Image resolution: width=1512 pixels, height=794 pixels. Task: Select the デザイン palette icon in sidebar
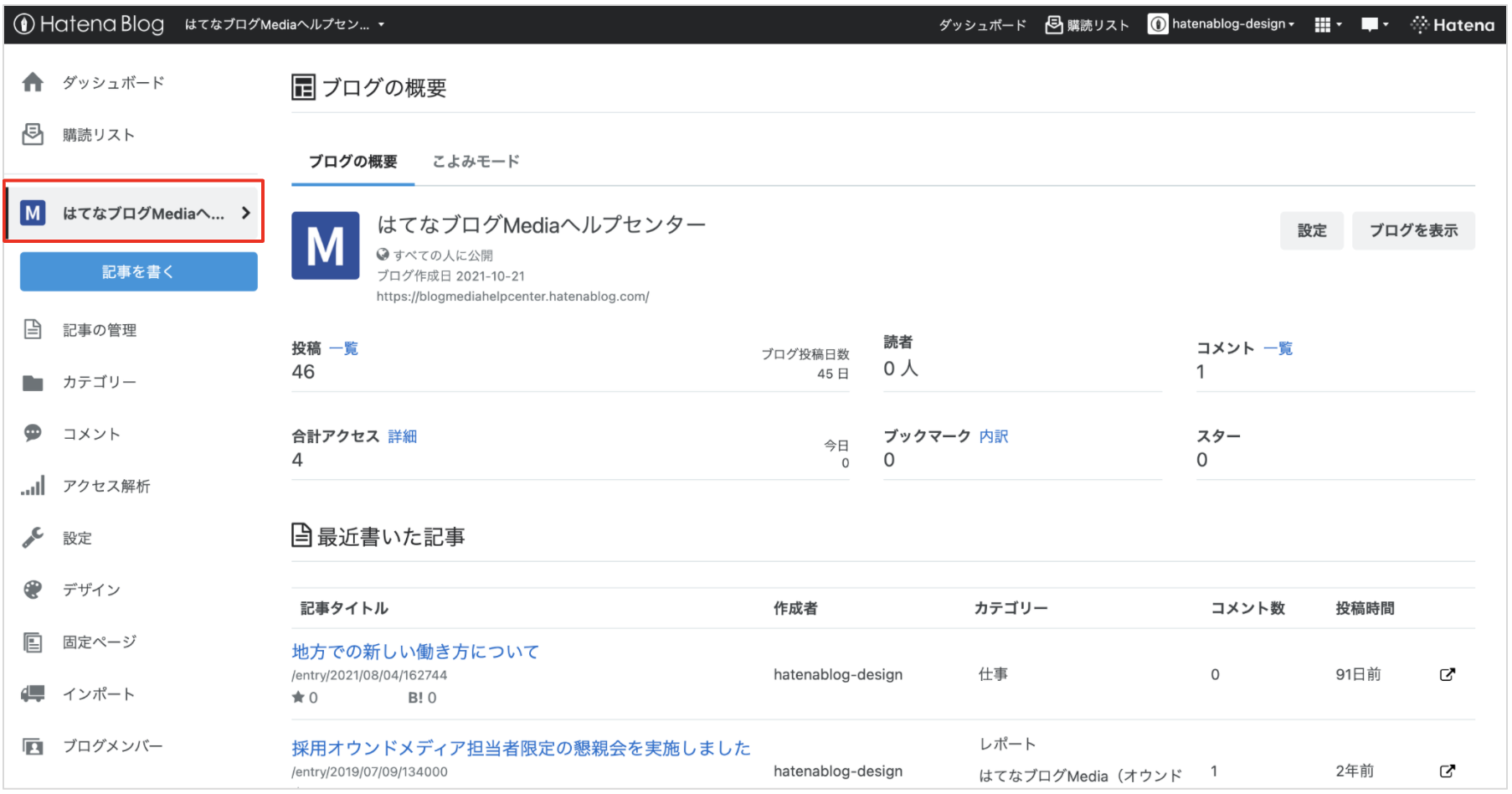tap(33, 590)
